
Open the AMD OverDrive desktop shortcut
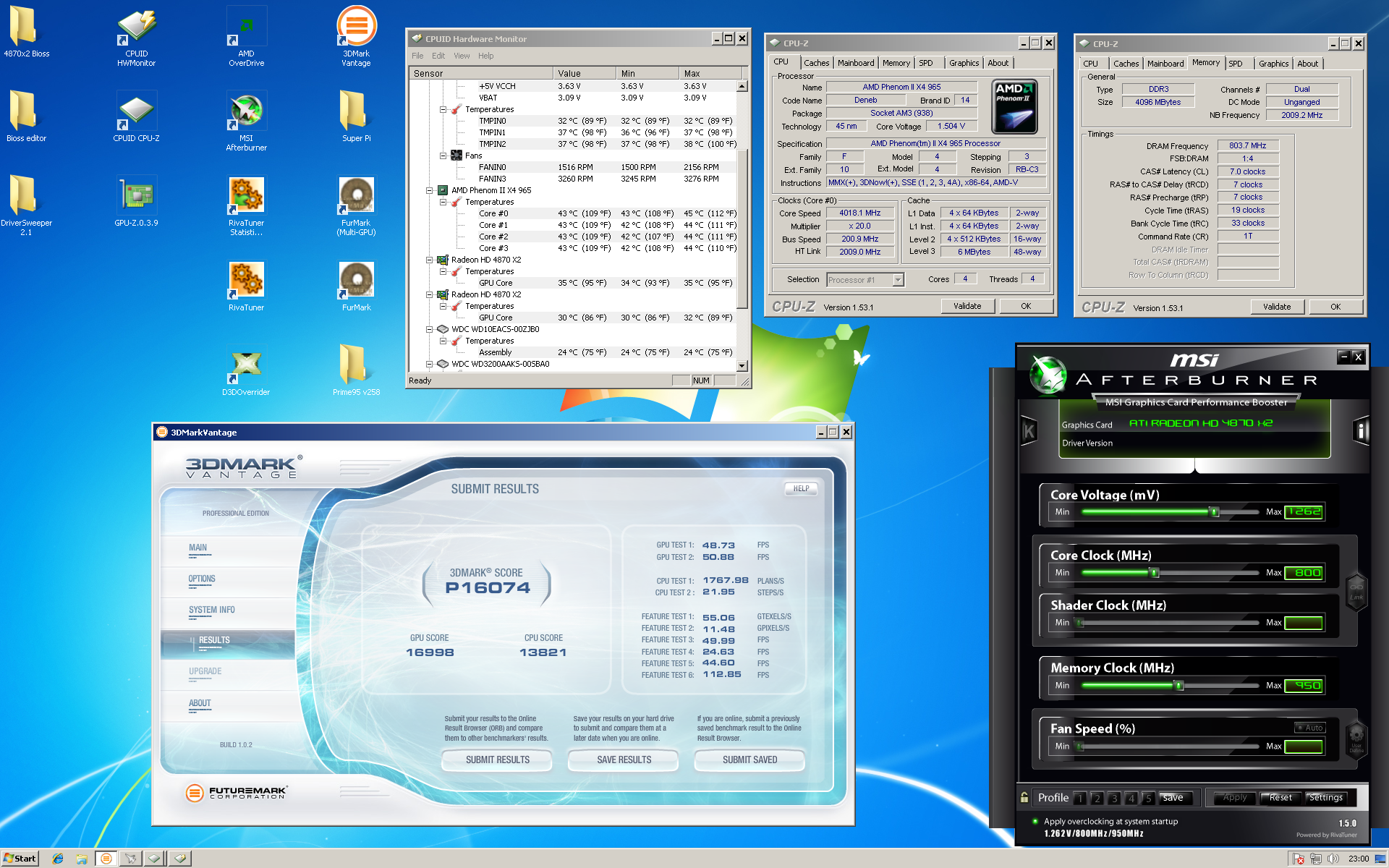[246, 38]
